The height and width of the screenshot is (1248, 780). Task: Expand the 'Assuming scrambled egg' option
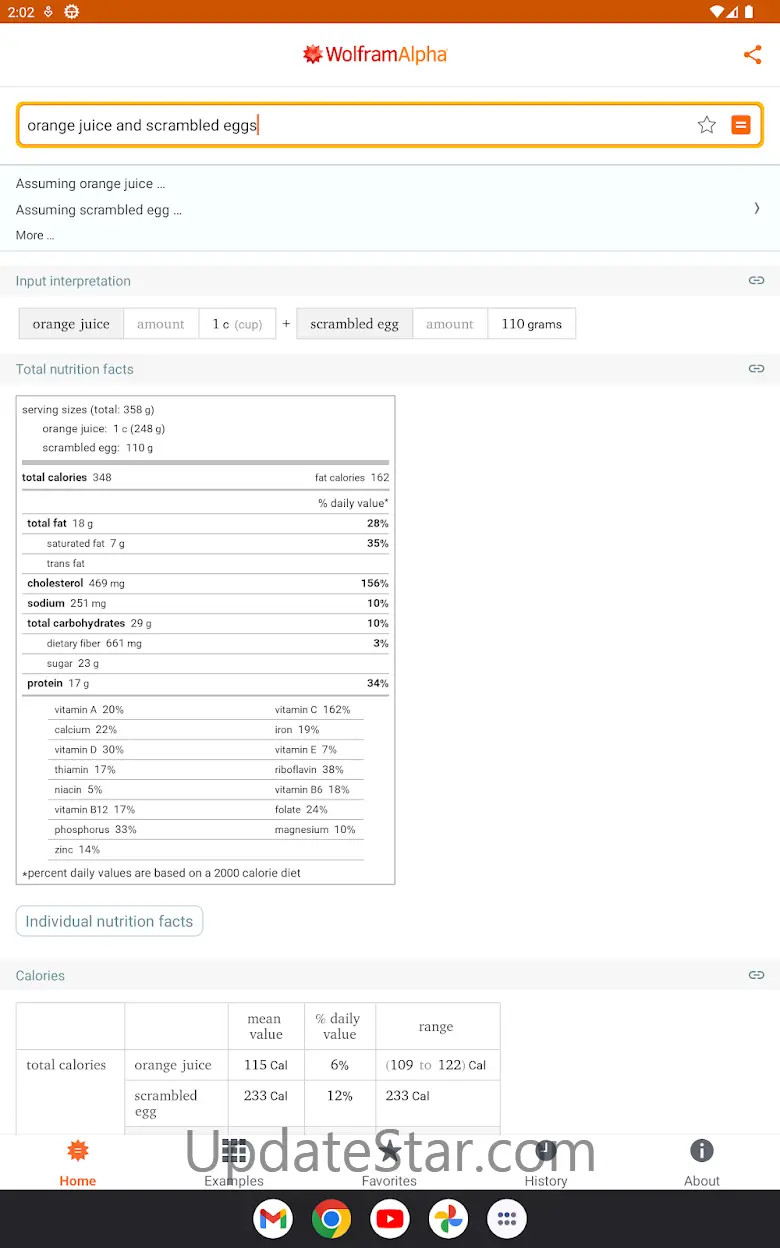(99, 210)
